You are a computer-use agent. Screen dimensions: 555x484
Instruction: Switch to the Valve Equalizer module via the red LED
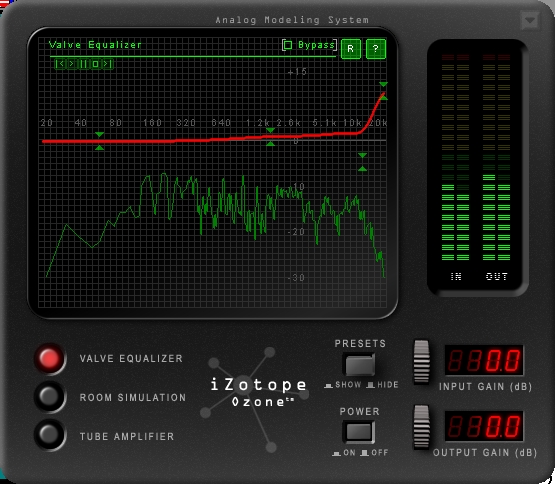pyautogui.click(x=50, y=358)
